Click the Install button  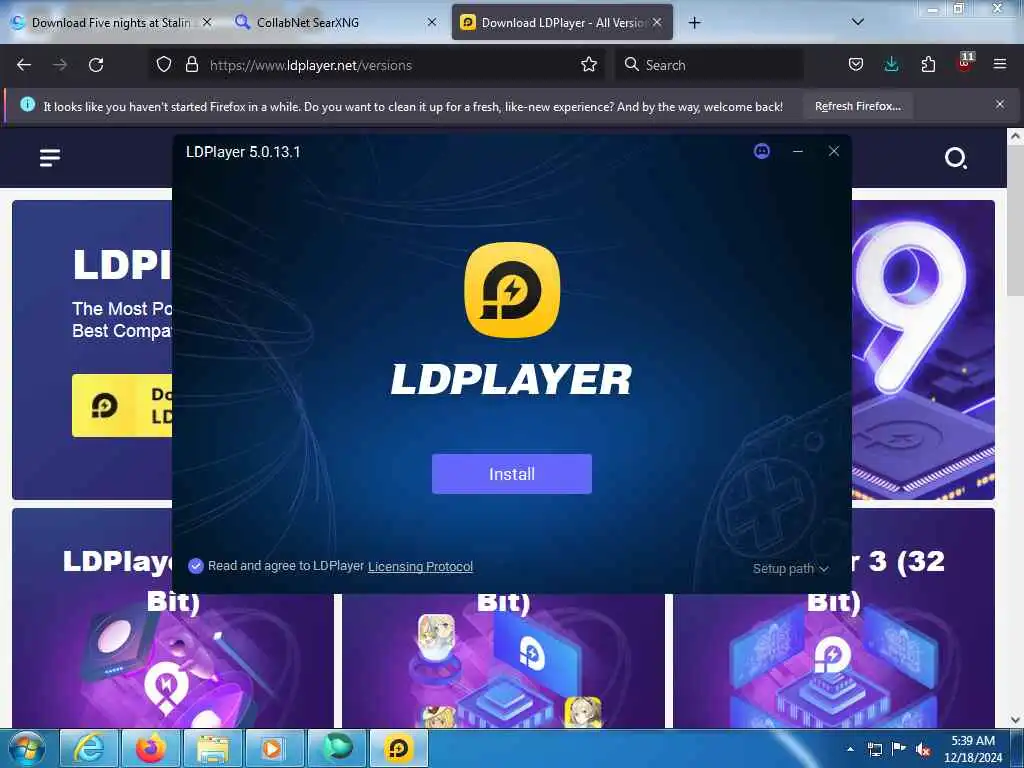point(511,473)
